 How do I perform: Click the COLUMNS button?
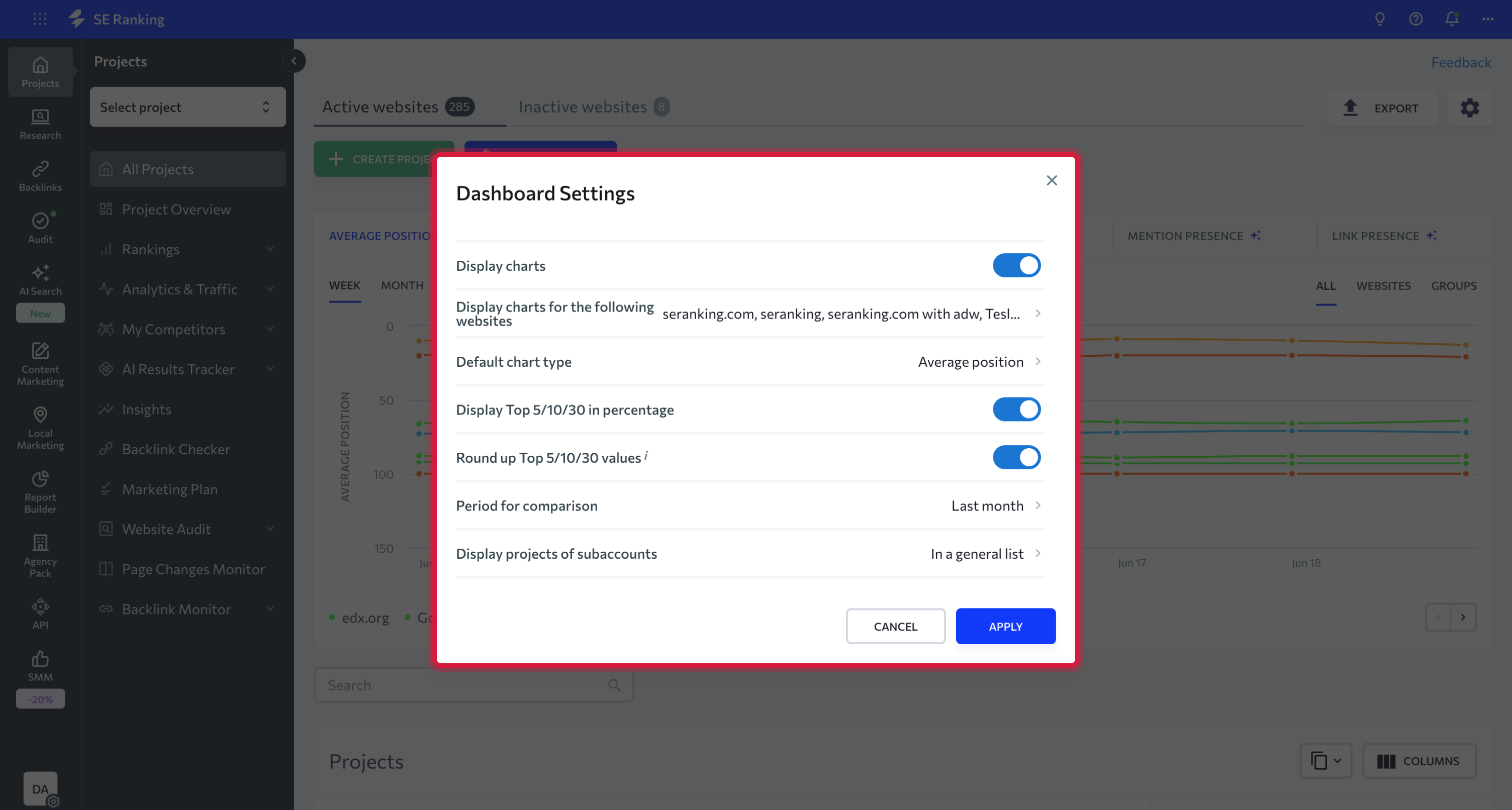(1419, 761)
